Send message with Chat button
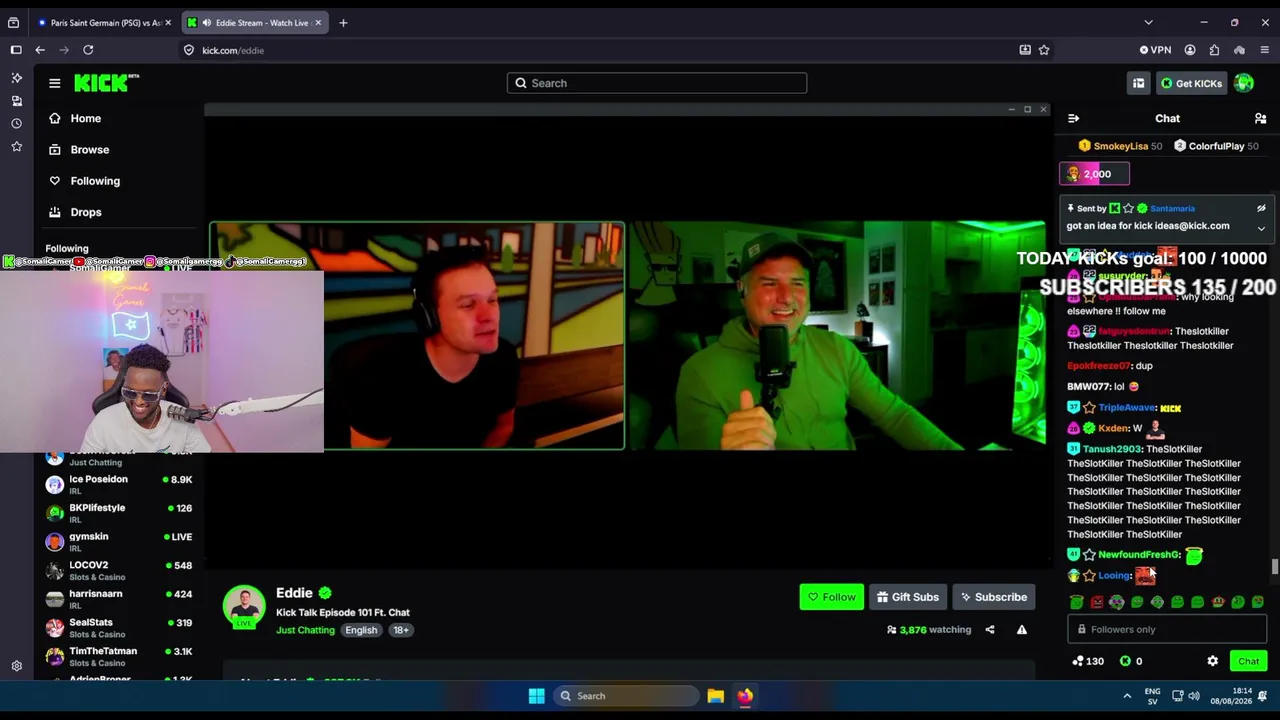 (x=1249, y=661)
